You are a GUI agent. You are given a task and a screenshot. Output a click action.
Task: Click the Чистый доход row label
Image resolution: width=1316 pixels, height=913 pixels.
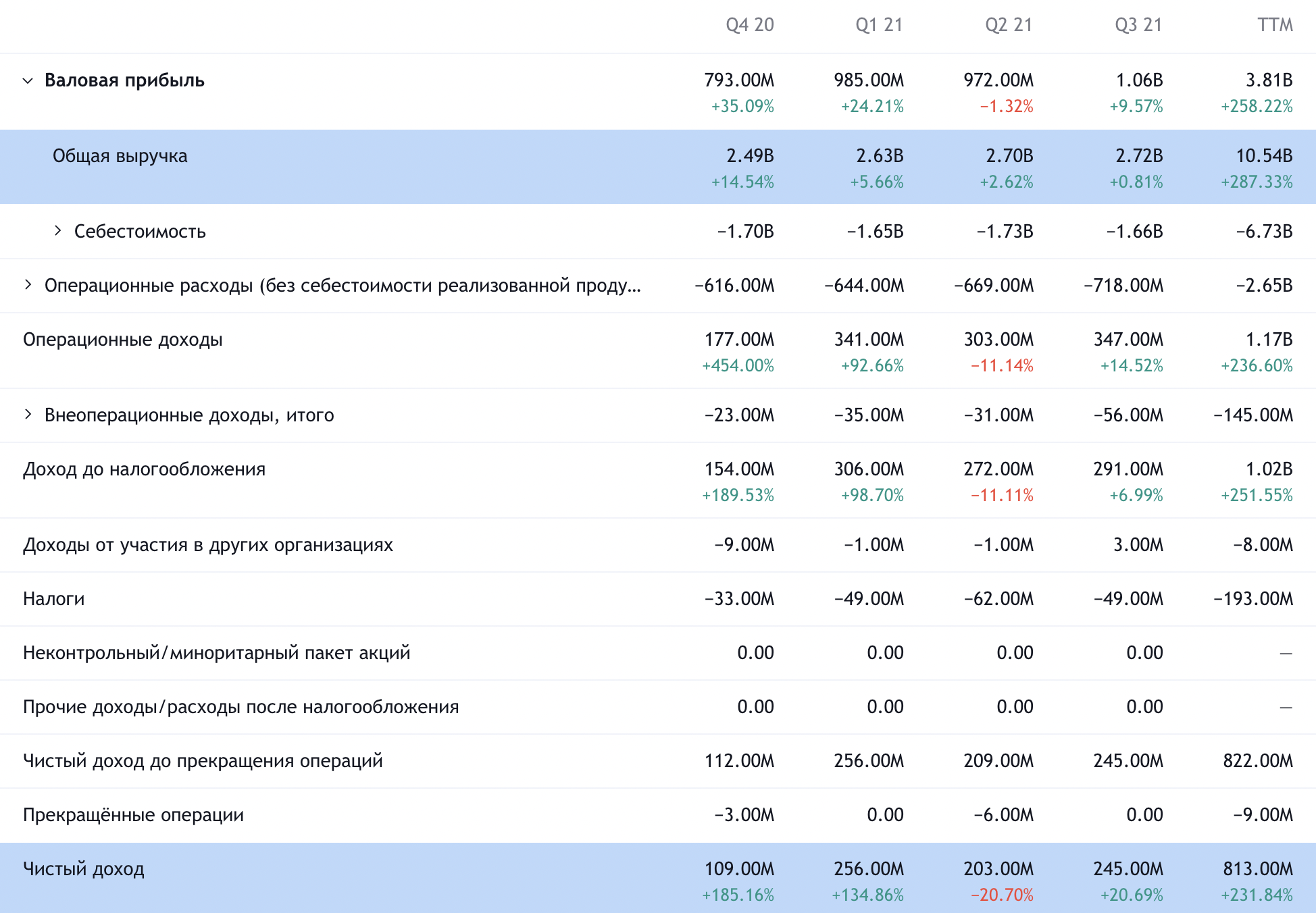[x=84, y=869]
